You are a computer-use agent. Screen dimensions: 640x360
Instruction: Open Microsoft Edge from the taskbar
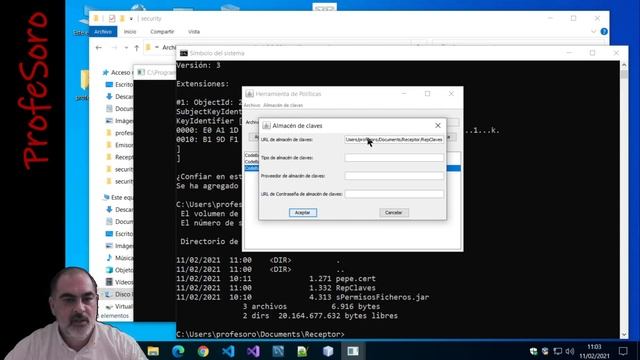(x=178, y=351)
